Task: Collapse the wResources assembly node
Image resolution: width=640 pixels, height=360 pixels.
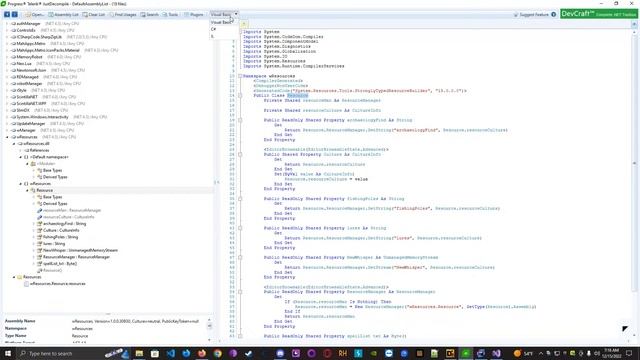Action: pos(7,137)
